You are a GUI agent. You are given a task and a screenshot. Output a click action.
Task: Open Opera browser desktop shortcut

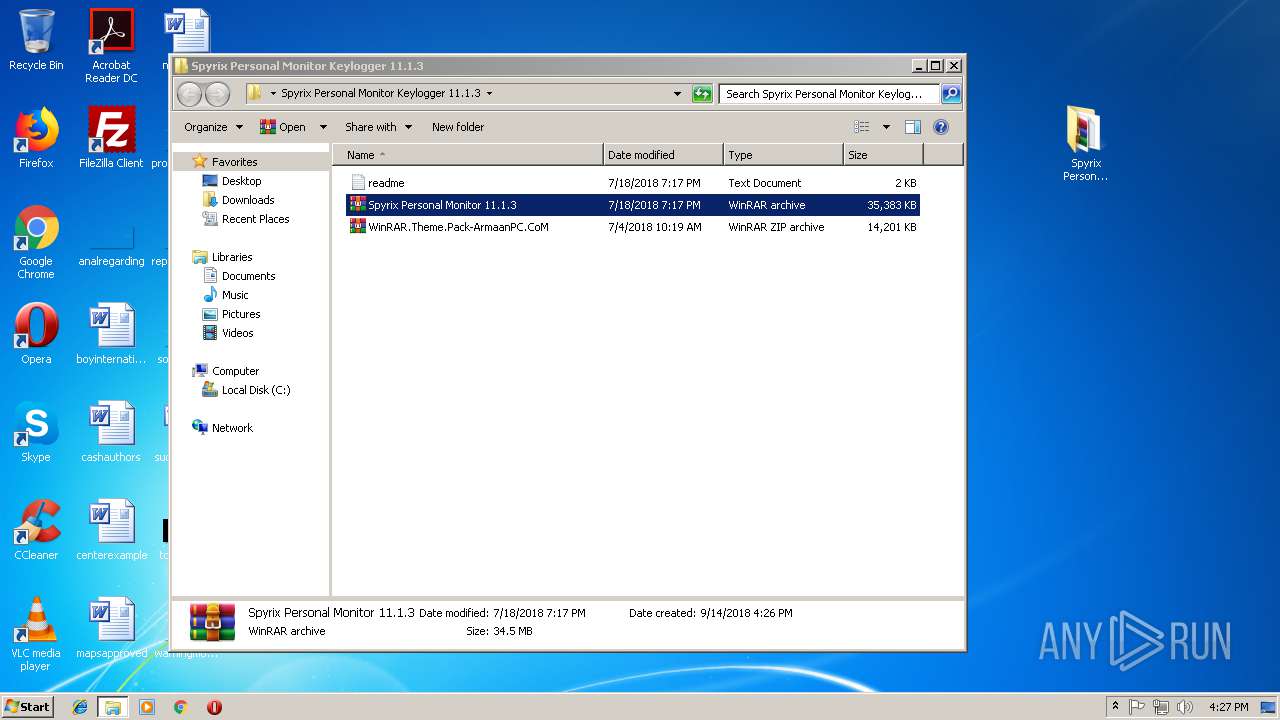[36, 334]
